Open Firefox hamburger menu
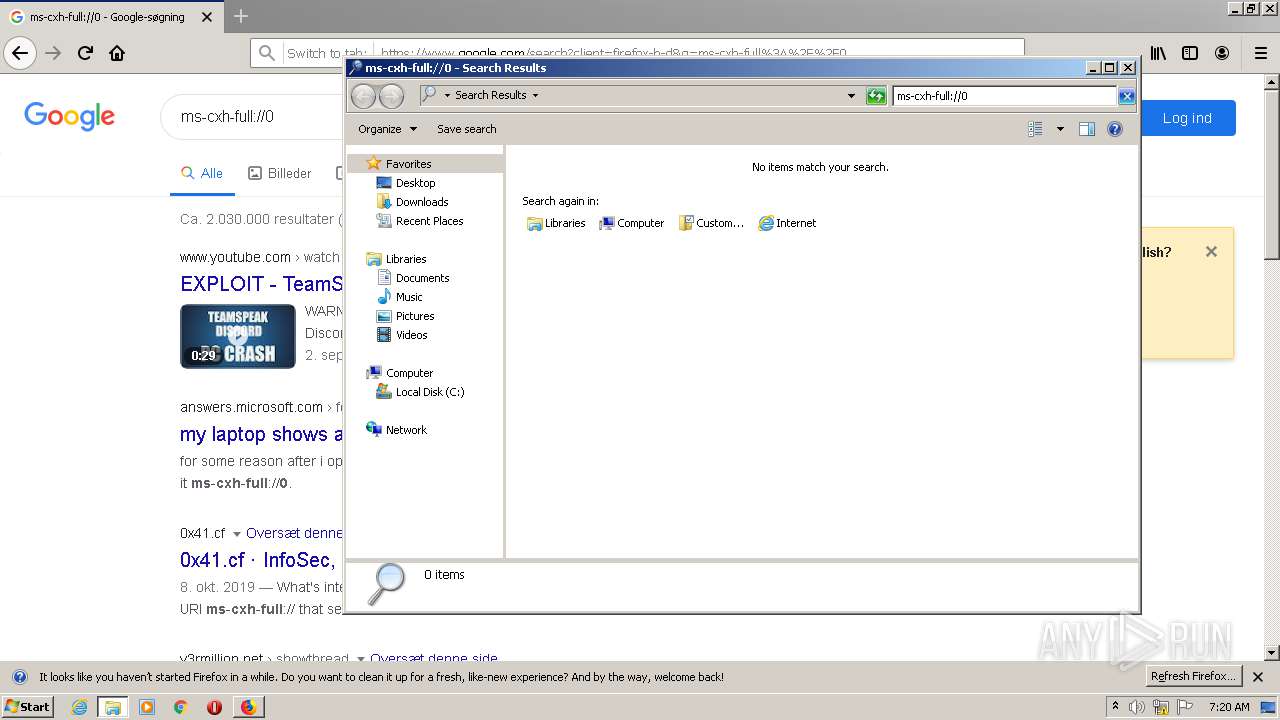This screenshot has height=720, width=1280. [1260, 53]
